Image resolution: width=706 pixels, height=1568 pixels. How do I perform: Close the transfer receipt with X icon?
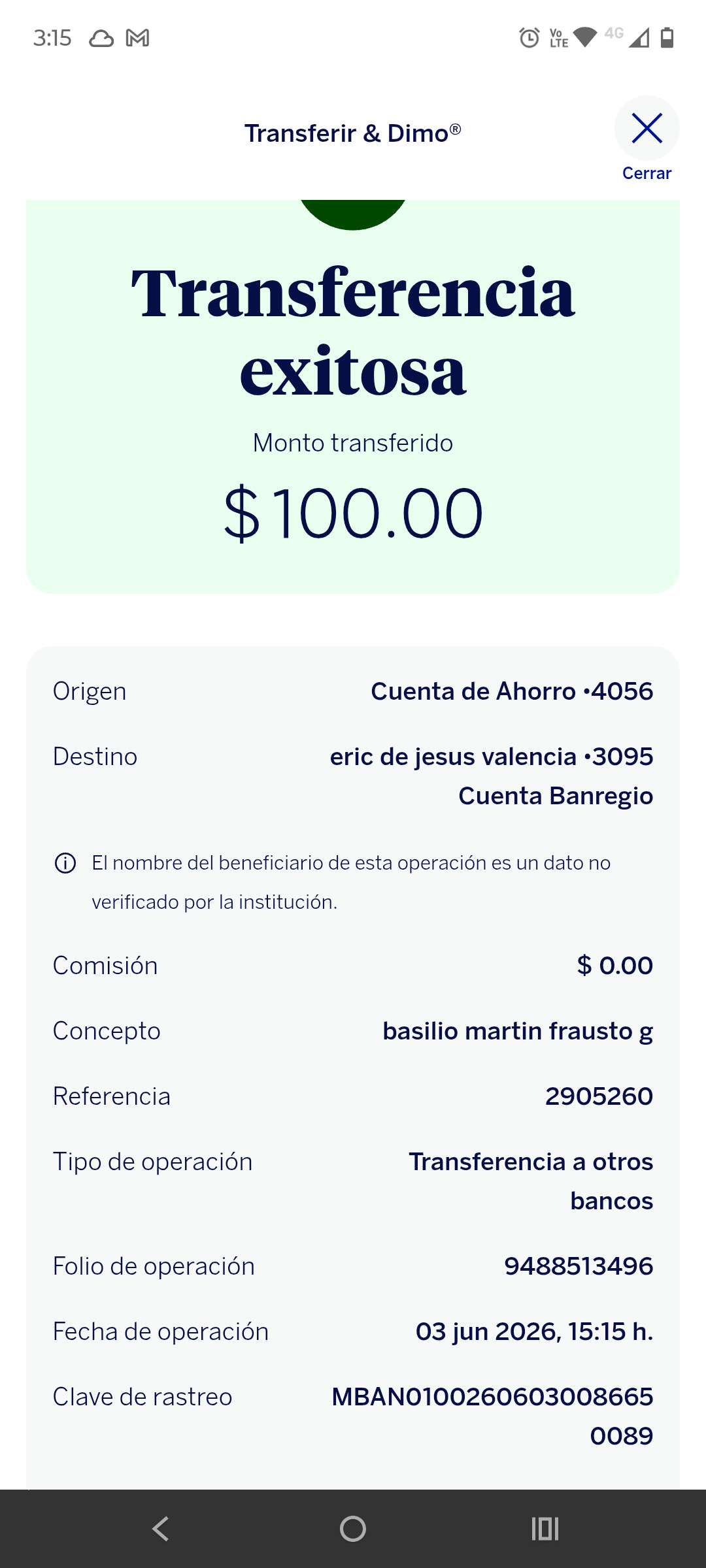[647, 128]
